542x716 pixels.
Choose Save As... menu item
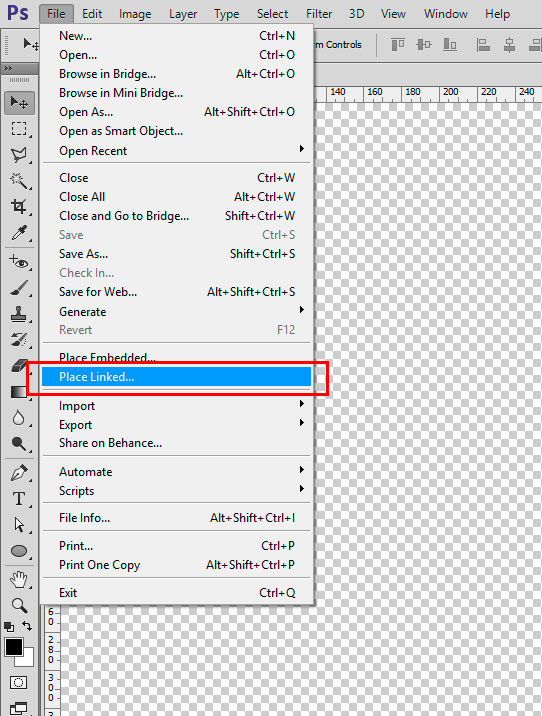click(176, 253)
